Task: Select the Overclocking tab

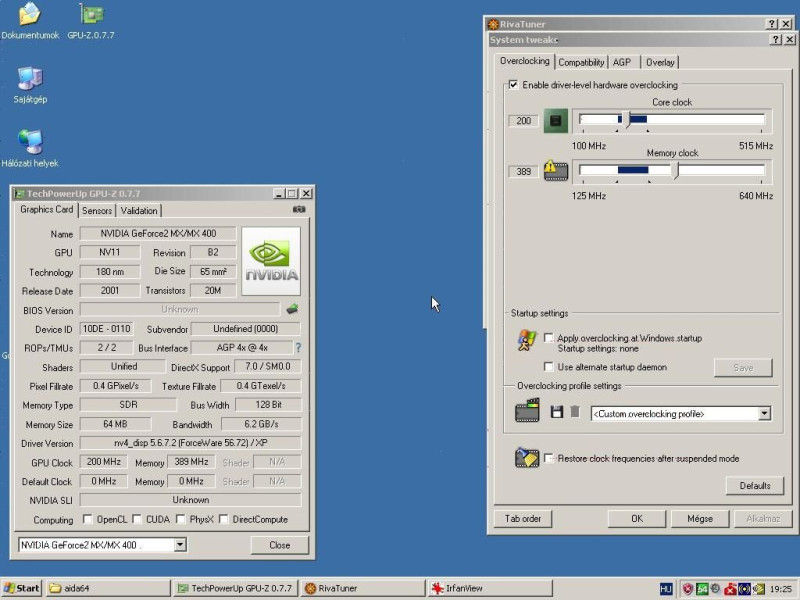Action: coord(524,61)
